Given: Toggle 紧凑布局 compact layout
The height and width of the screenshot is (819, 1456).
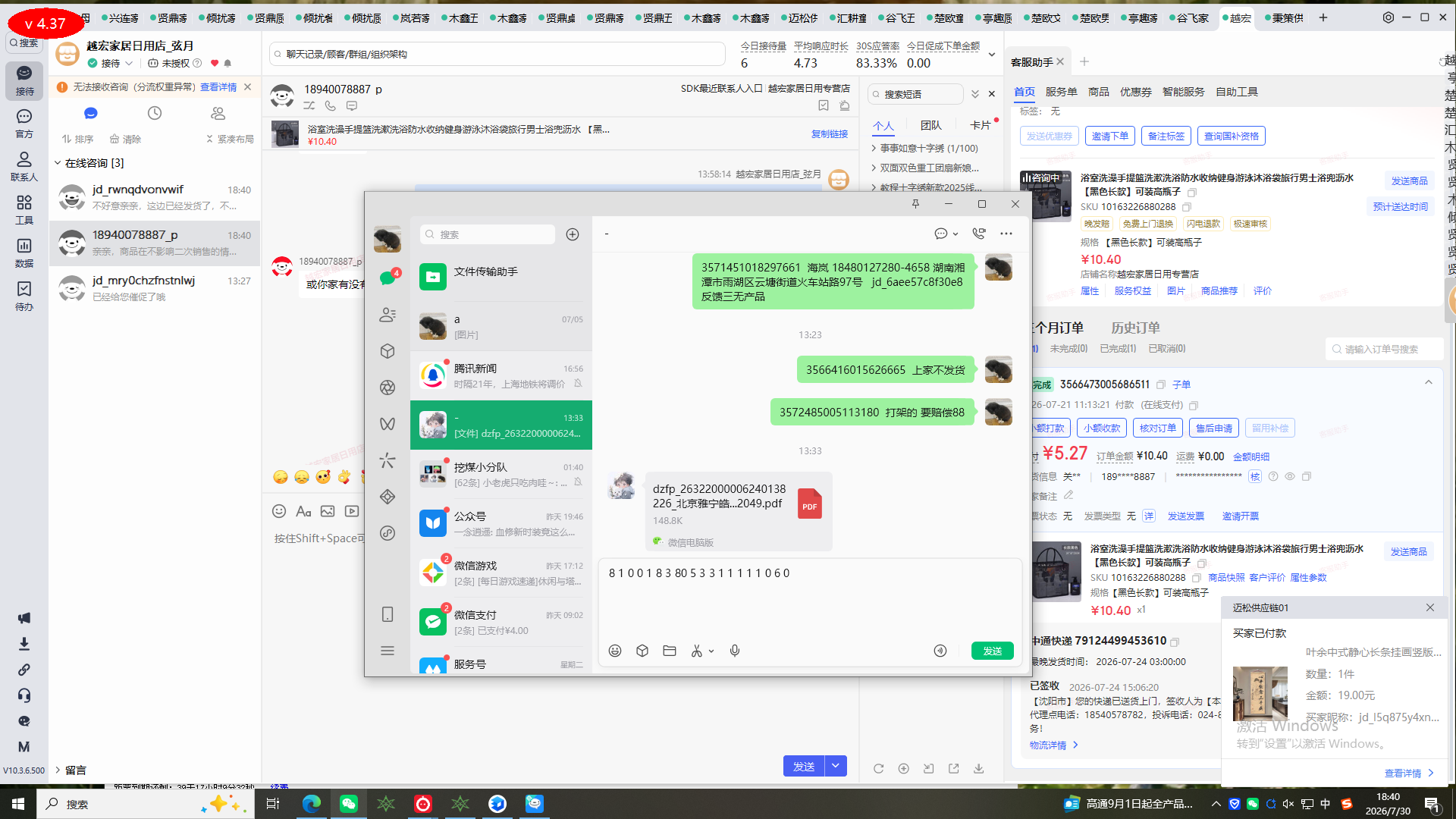Looking at the screenshot, I should 230,139.
